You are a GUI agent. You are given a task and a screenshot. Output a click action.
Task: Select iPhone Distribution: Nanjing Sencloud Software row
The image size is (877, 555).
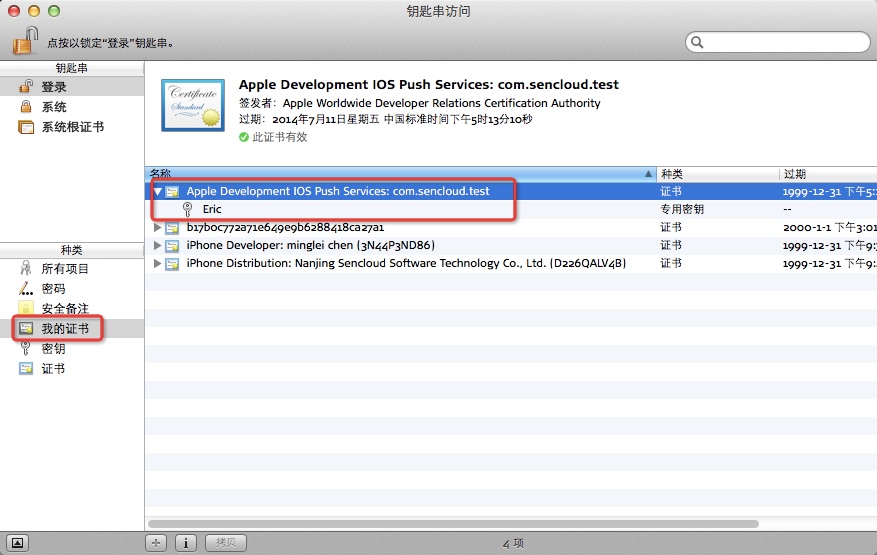511,263
